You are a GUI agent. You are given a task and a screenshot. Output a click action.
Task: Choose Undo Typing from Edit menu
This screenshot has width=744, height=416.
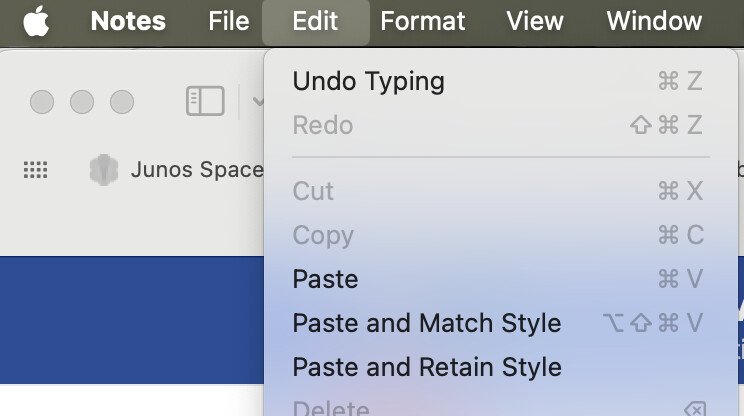(x=368, y=81)
